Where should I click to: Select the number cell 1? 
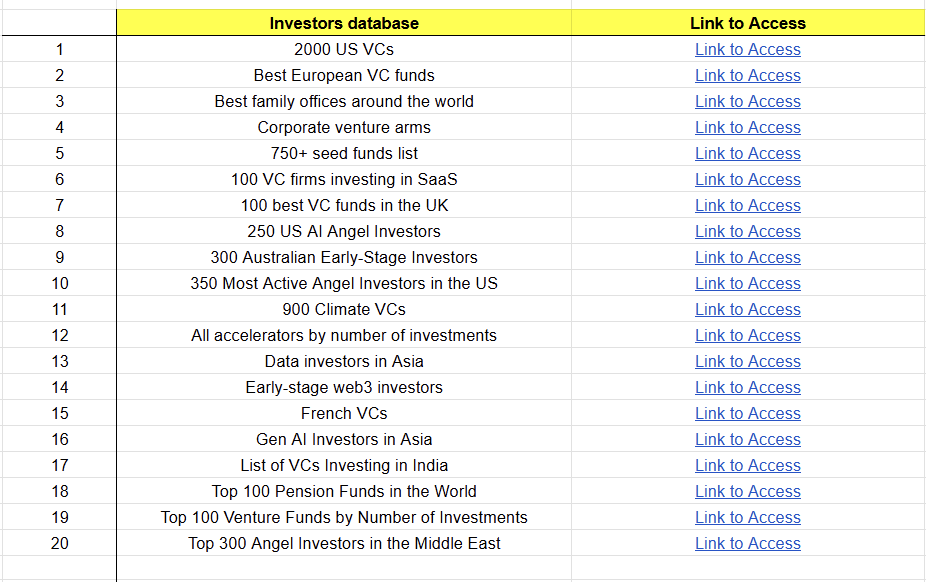59,50
